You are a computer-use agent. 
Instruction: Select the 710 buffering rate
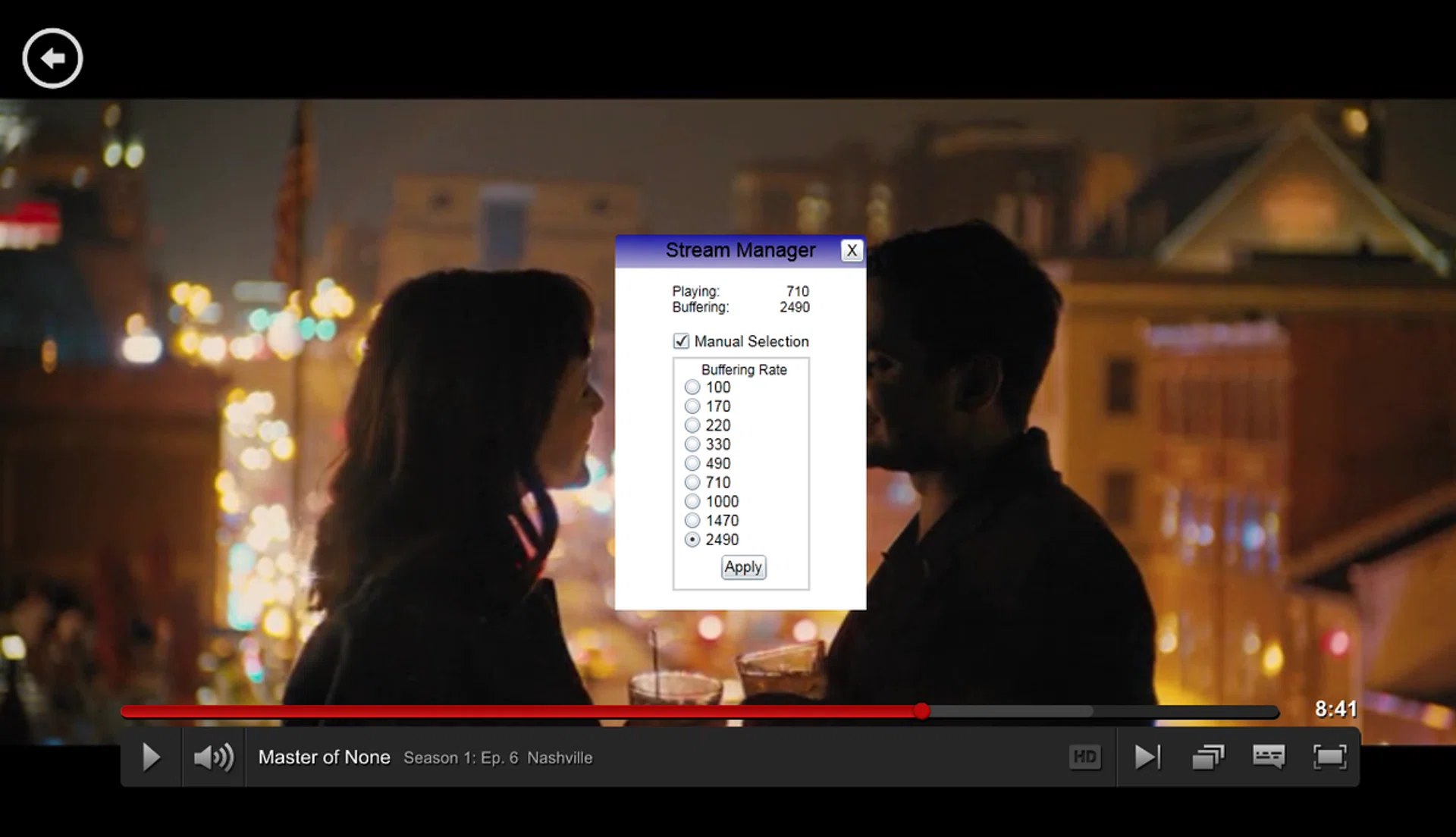[692, 483]
